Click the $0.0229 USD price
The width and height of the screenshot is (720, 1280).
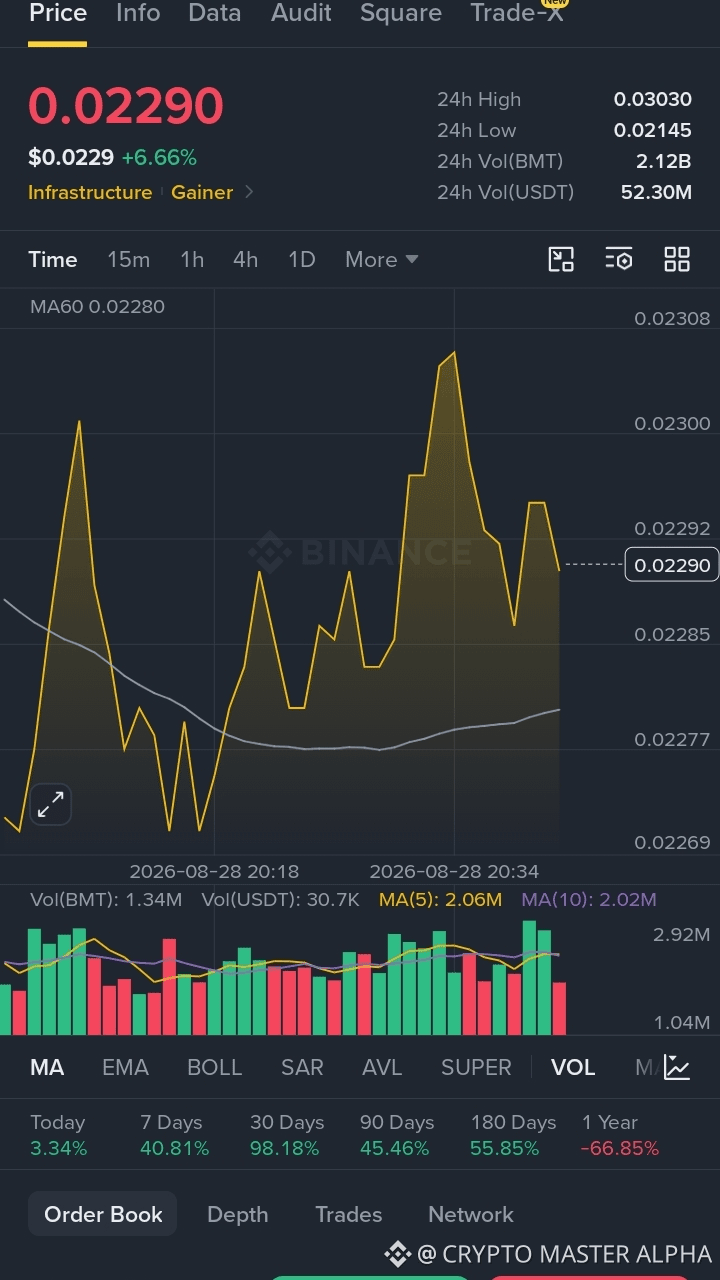(x=71, y=157)
